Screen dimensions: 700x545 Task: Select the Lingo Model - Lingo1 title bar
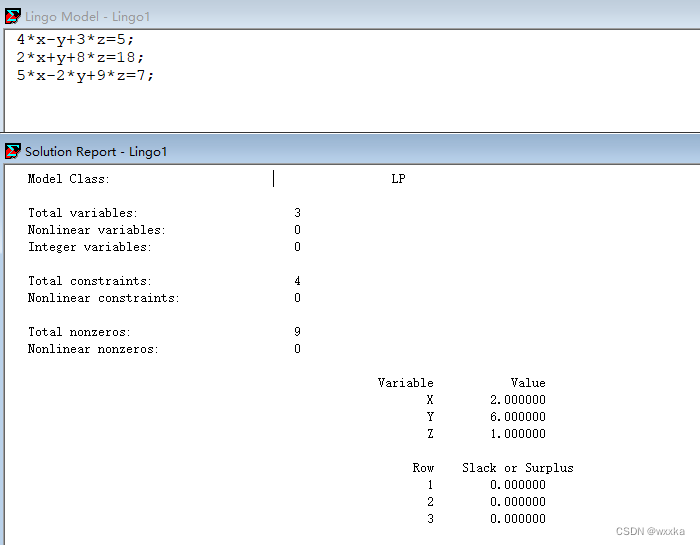coord(350,16)
